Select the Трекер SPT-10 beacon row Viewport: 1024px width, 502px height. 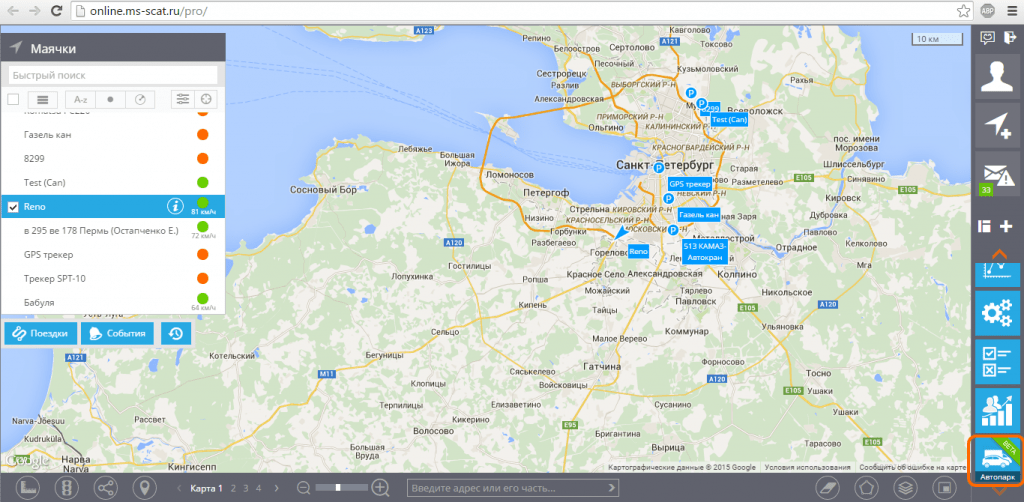tap(113, 279)
